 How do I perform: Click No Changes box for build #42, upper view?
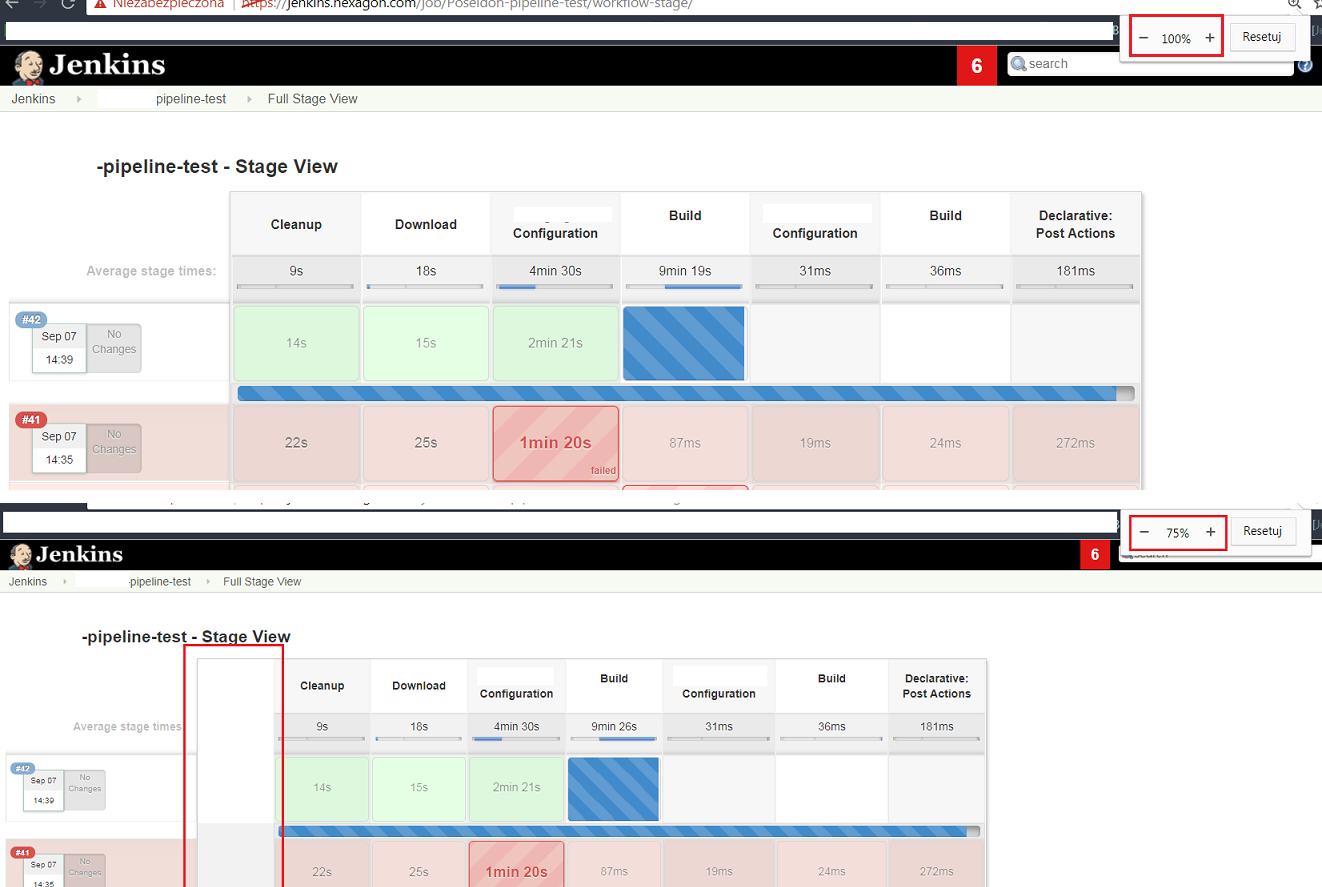click(114, 348)
